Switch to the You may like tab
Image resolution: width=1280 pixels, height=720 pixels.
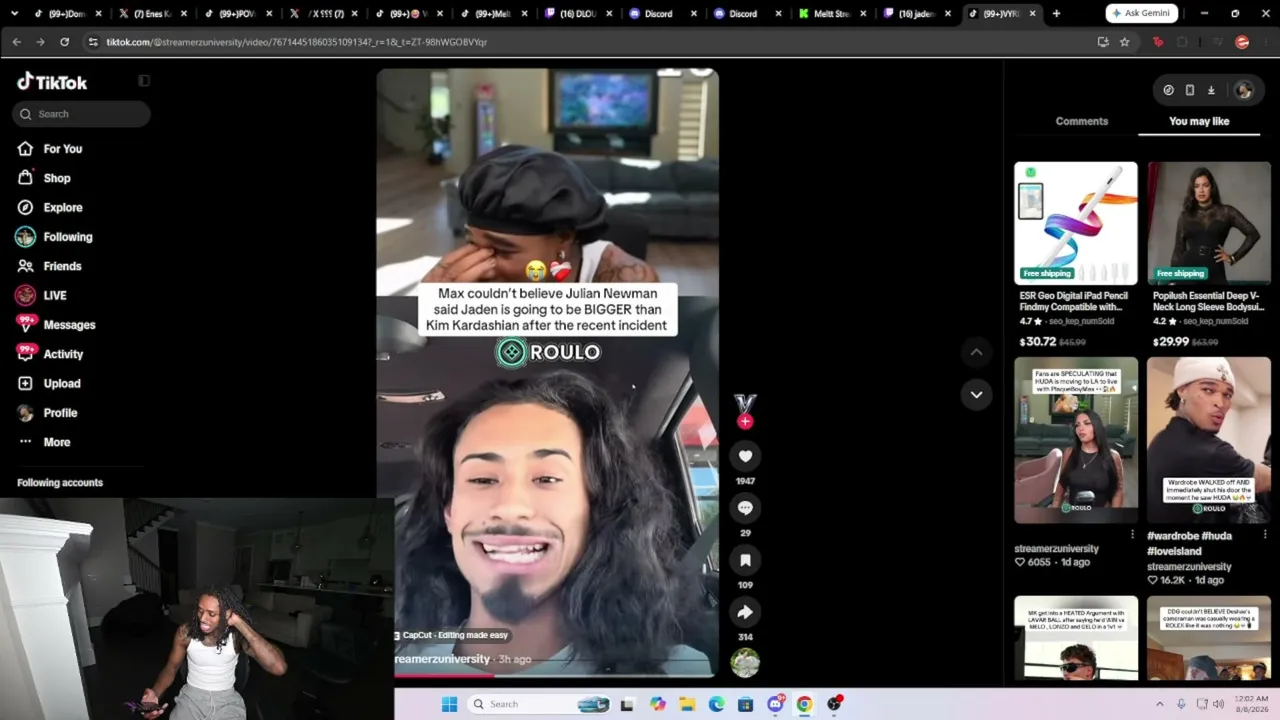point(1199,121)
